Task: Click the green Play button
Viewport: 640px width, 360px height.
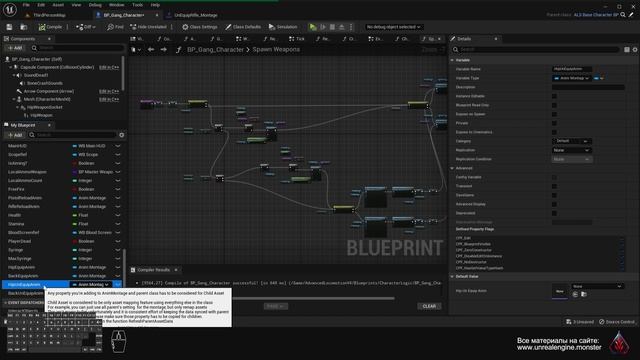Action: coord(313,27)
